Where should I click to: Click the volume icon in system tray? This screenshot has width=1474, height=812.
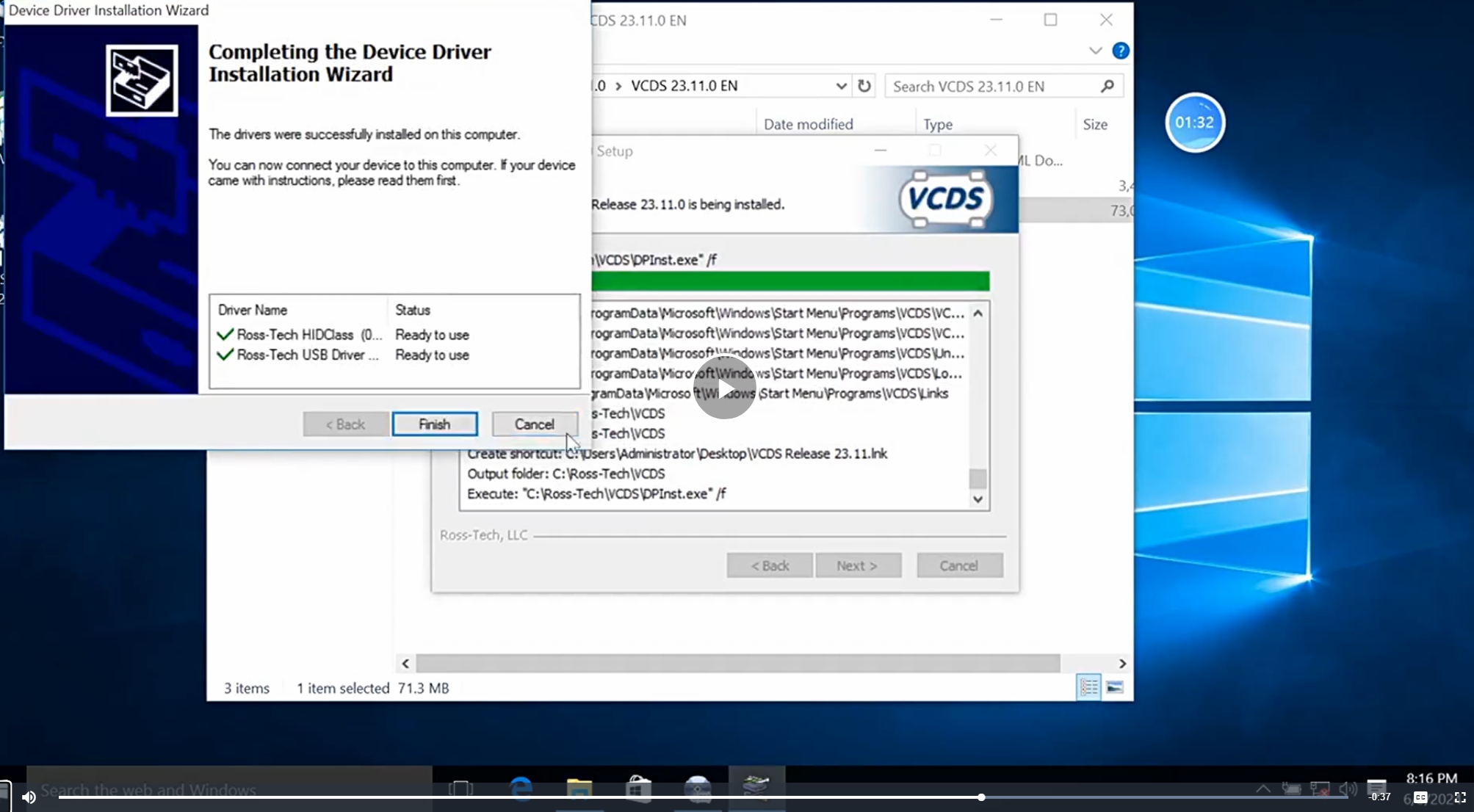[x=1348, y=789]
